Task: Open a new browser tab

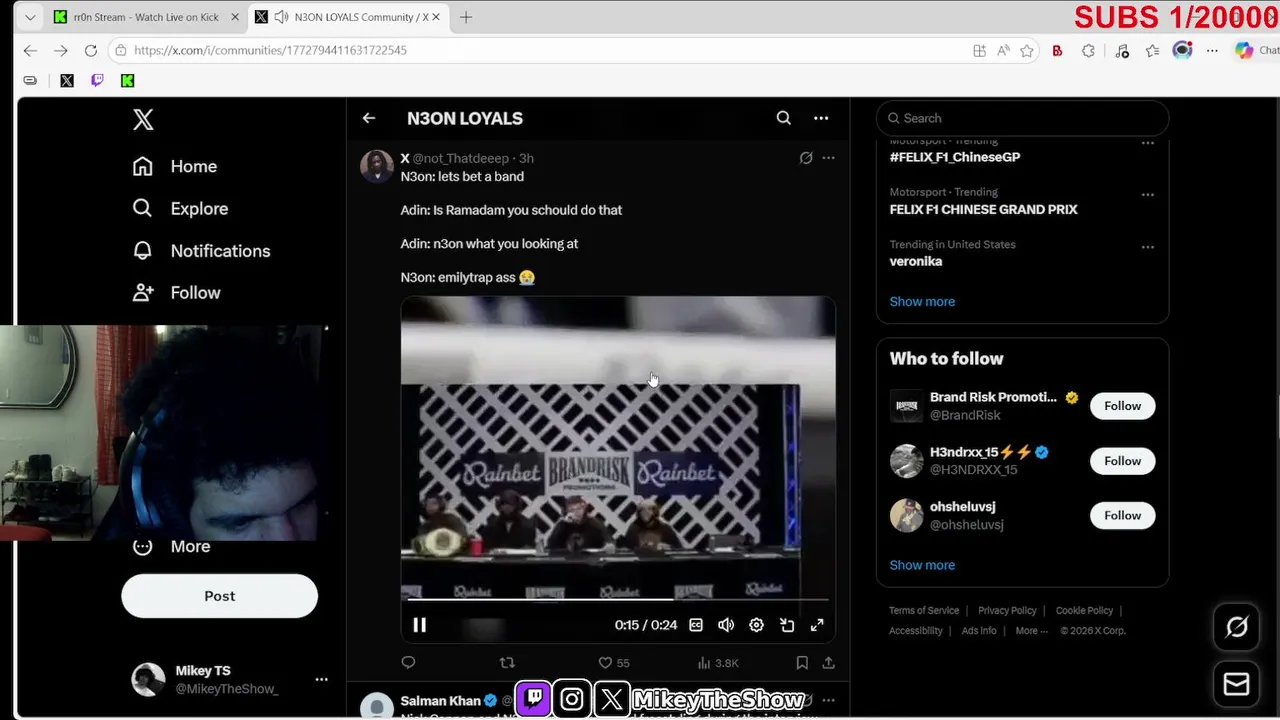Action: [466, 17]
